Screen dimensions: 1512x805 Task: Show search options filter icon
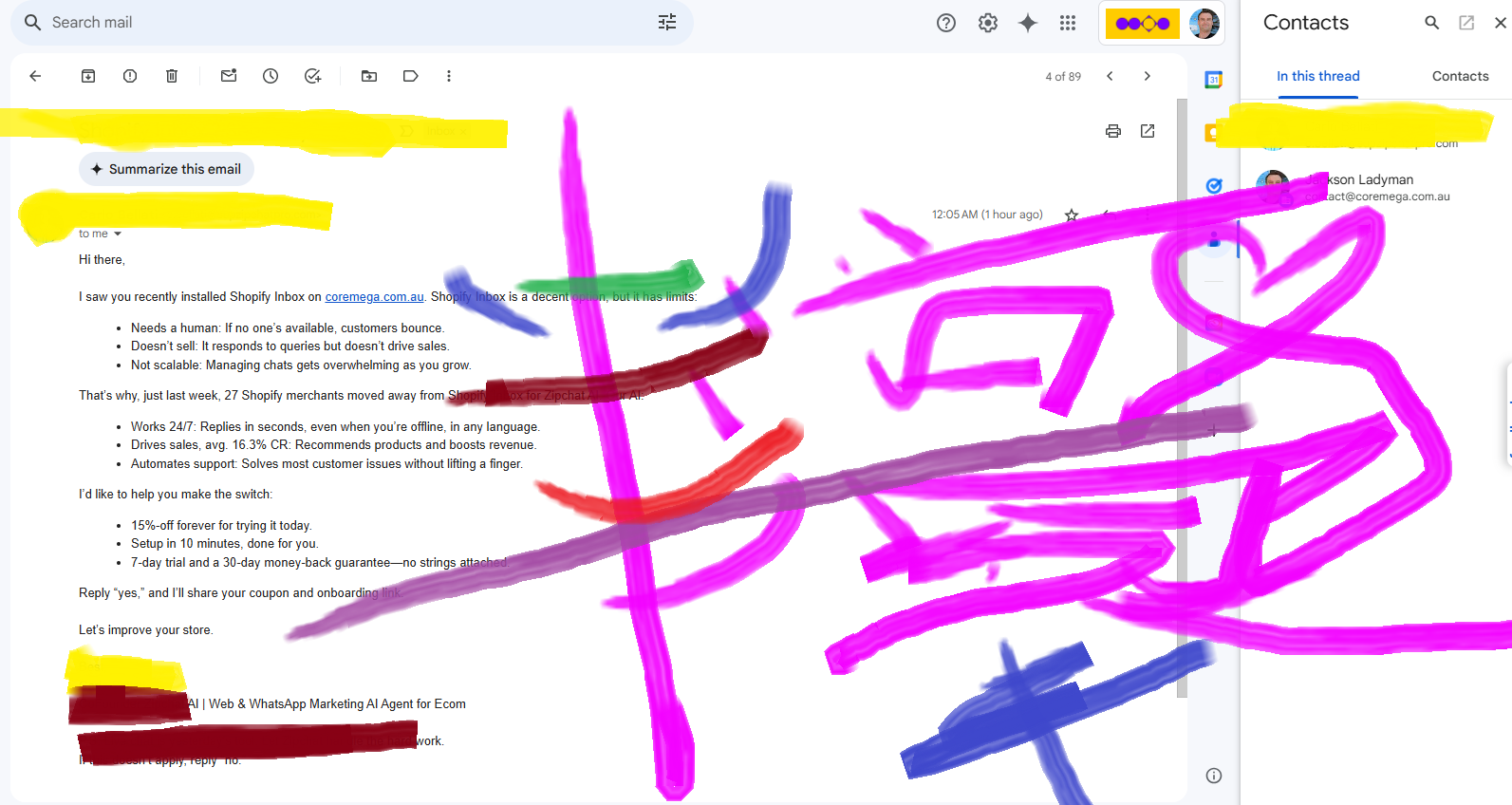point(667,22)
